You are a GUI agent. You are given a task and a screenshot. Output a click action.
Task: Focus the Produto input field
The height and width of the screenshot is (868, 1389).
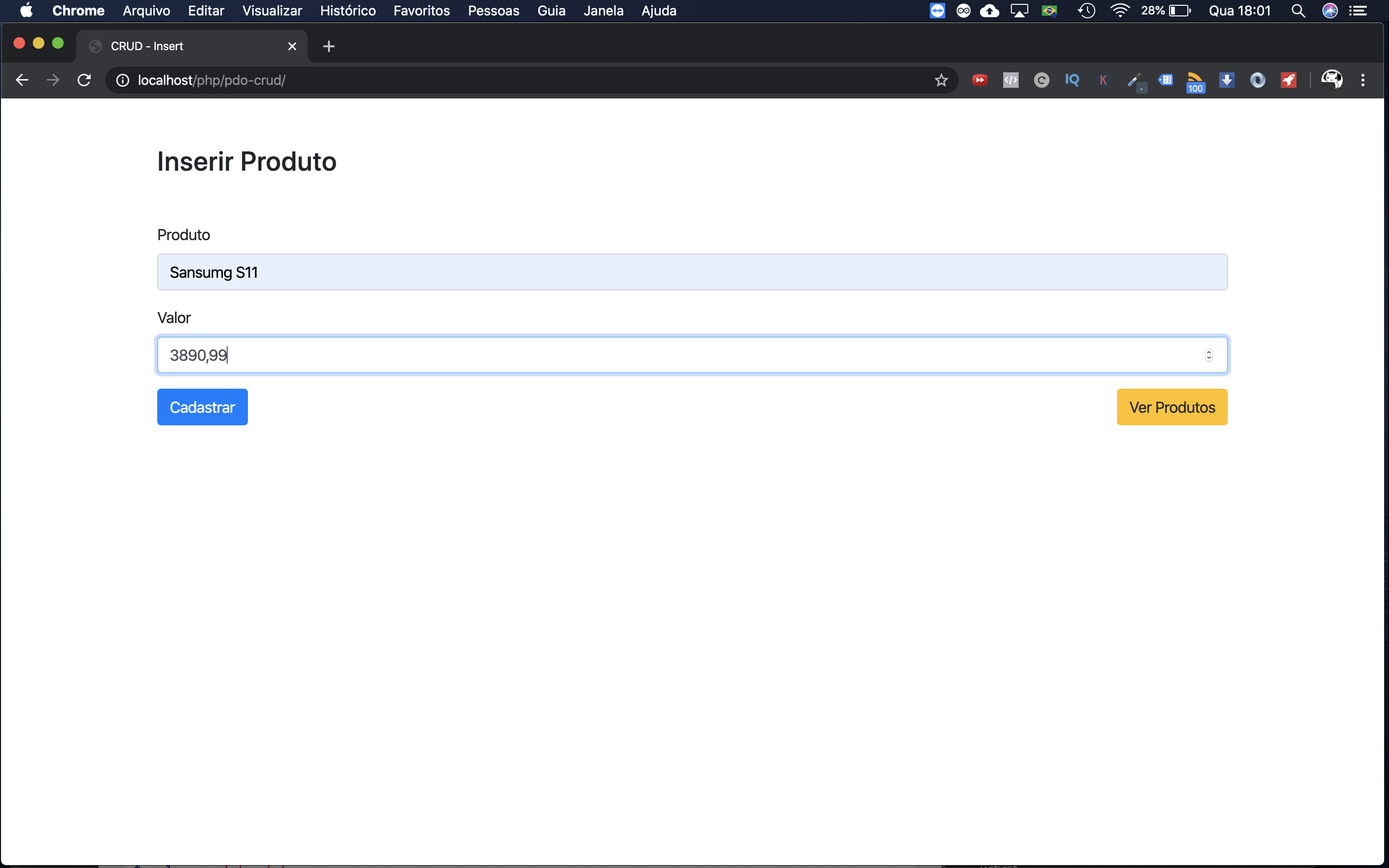coord(692,272)
